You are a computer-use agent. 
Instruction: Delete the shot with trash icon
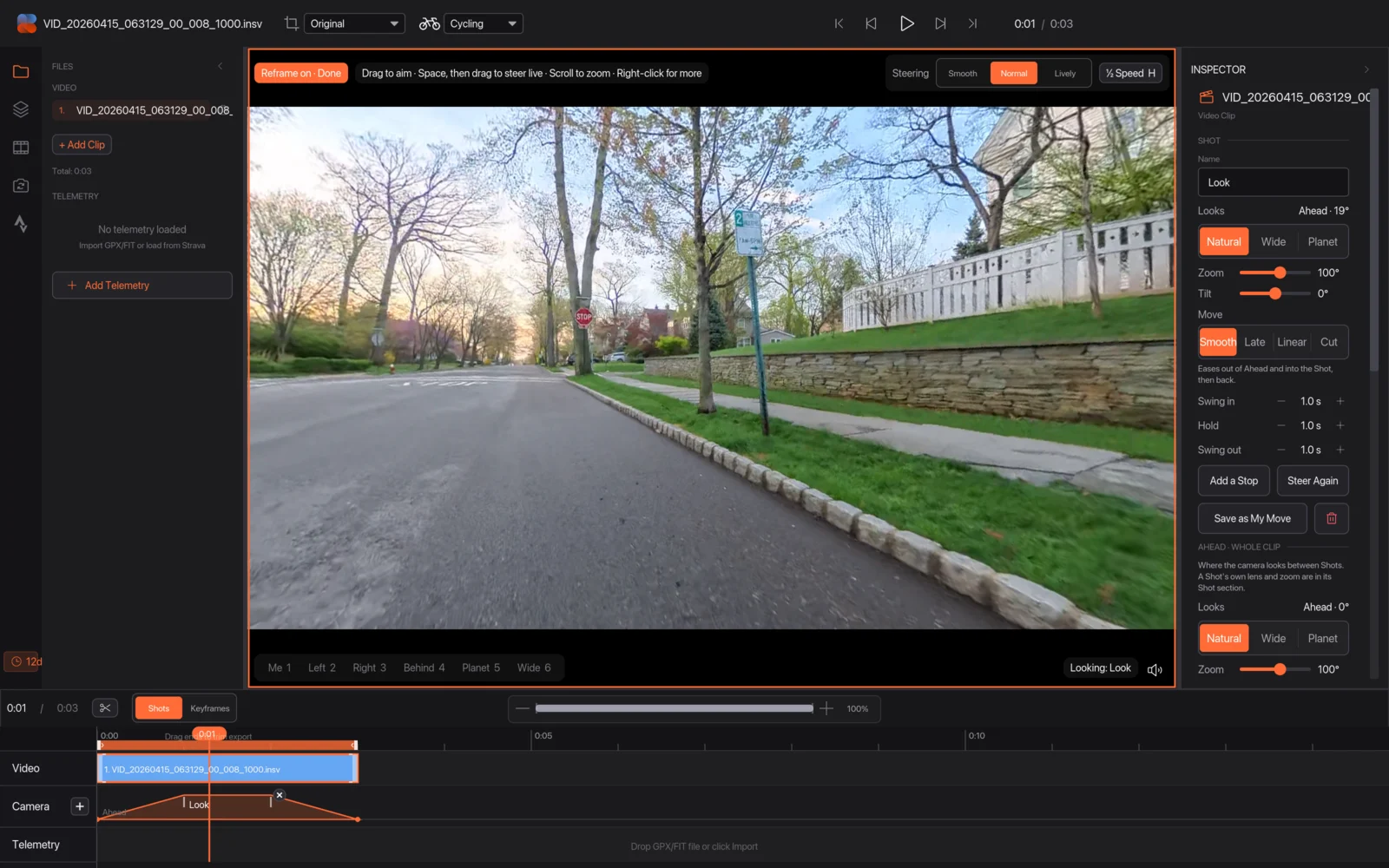tap(1331, 518)
